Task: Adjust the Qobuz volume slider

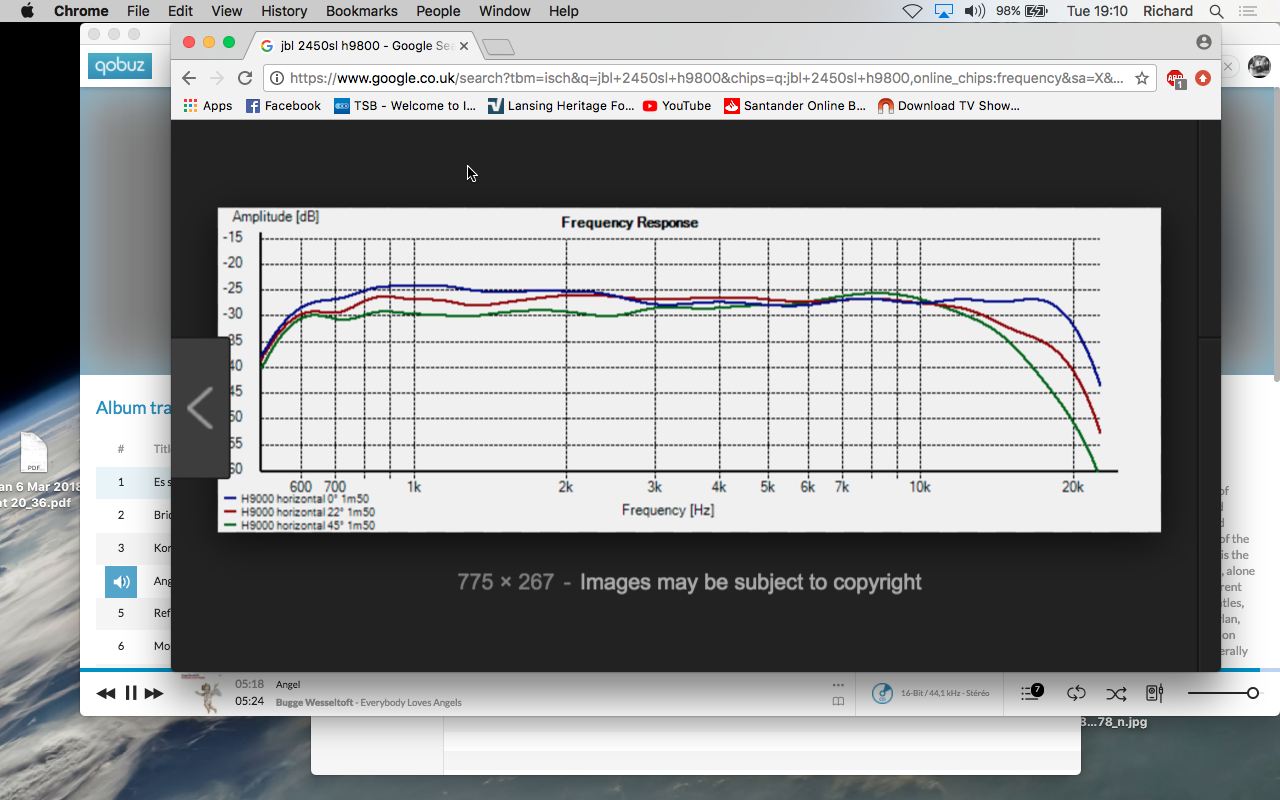Action: coord(1223,693)
